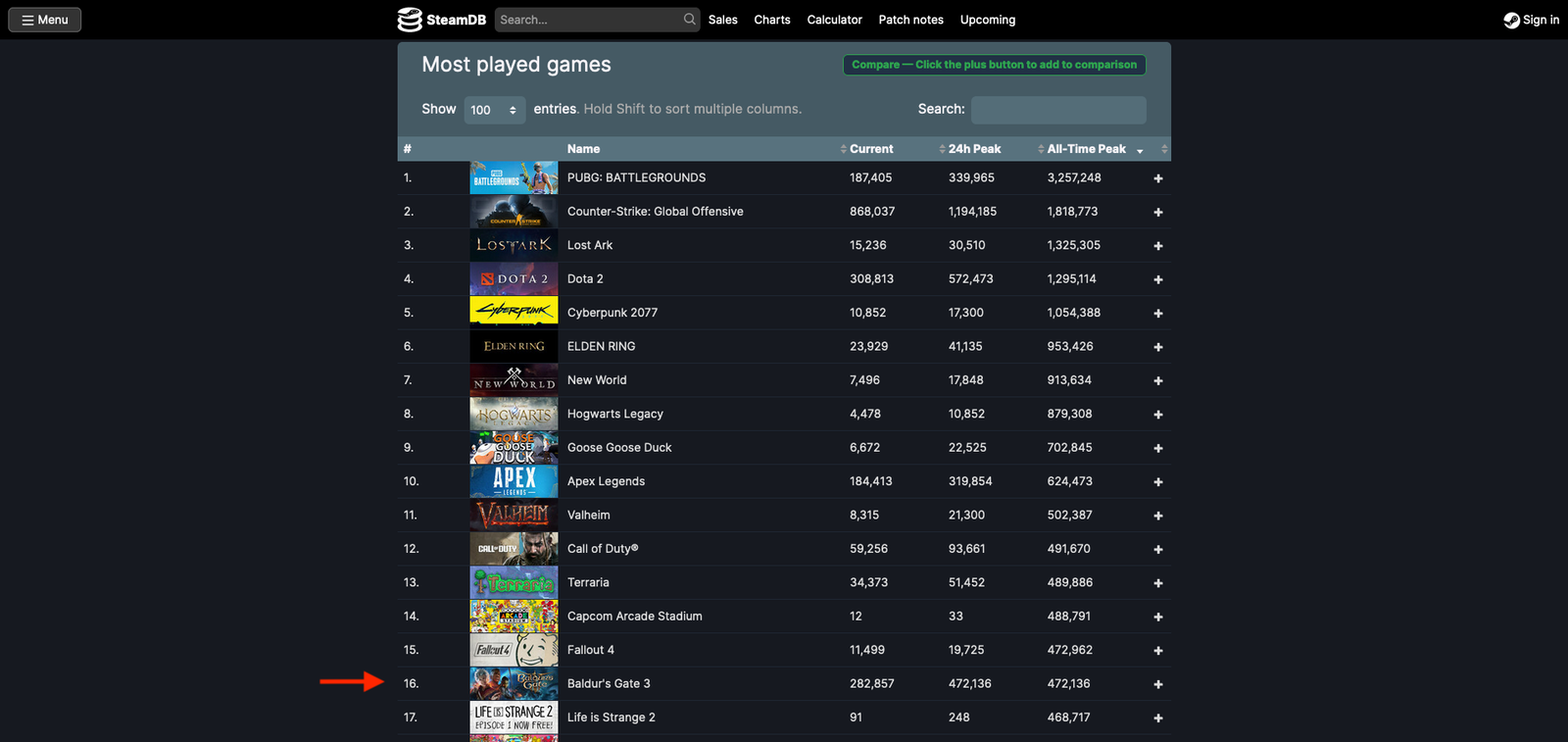
Task: Sign in via the Steam icon link
Action: pos(1532,20)
